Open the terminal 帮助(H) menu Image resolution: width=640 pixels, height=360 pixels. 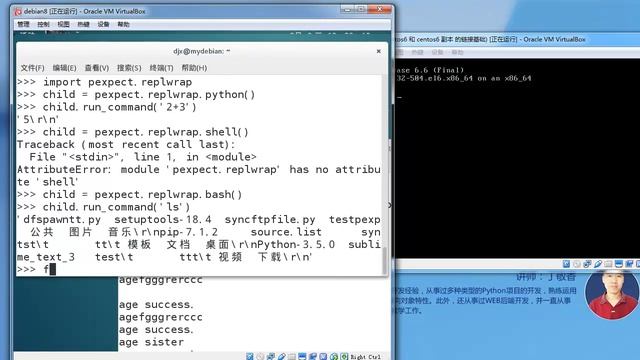194,68
